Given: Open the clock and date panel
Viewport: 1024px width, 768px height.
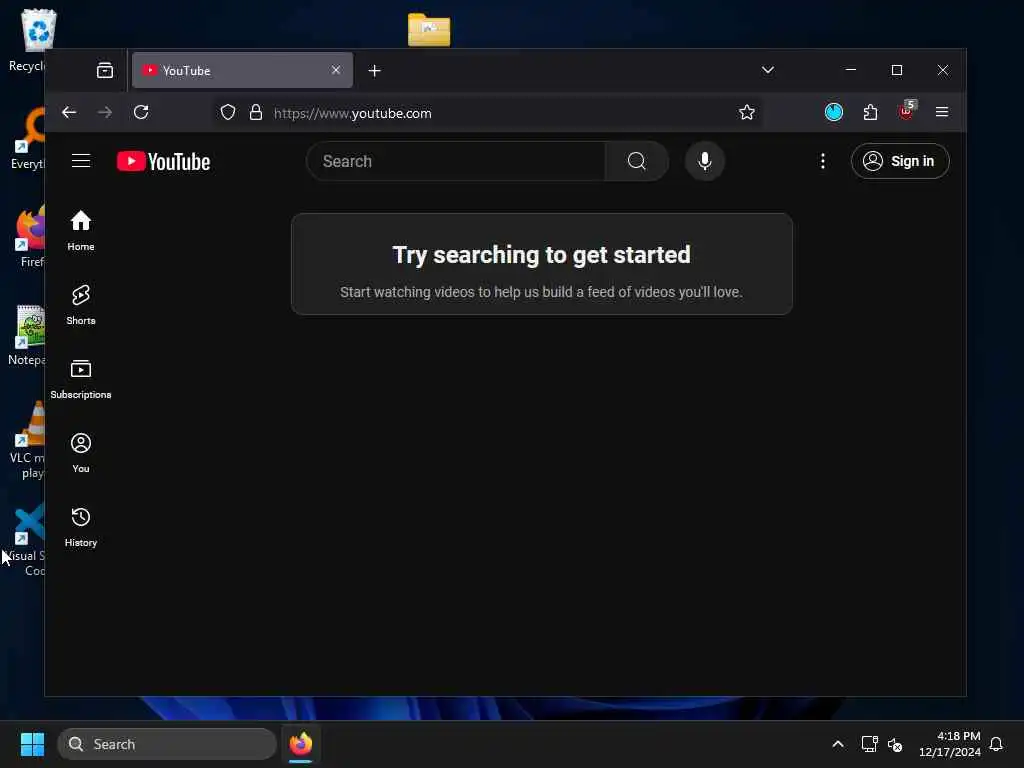Looking at the screenshot, I should coord(950,744).
